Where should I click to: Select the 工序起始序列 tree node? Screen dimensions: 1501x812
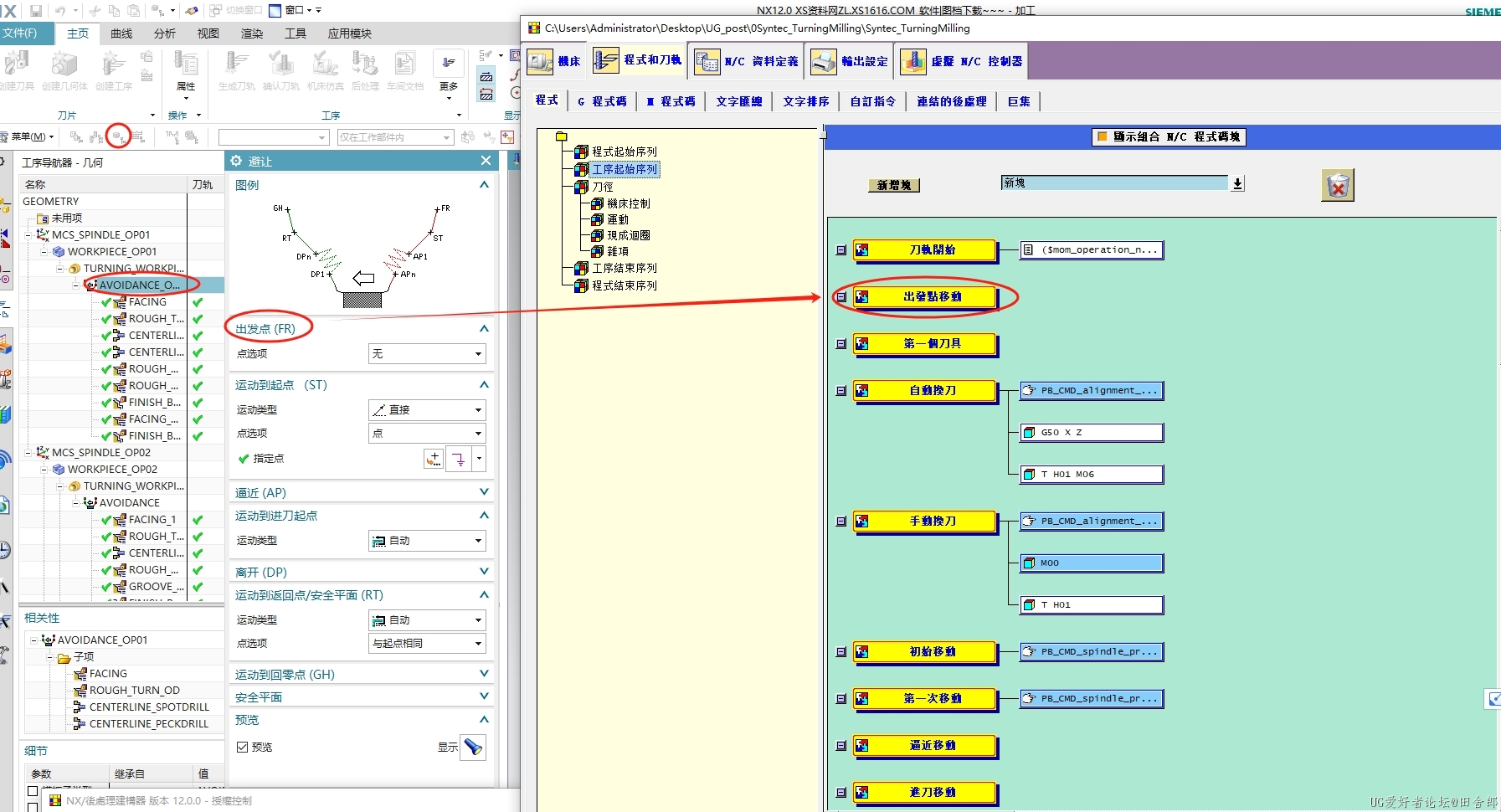[x=625, y=169]
